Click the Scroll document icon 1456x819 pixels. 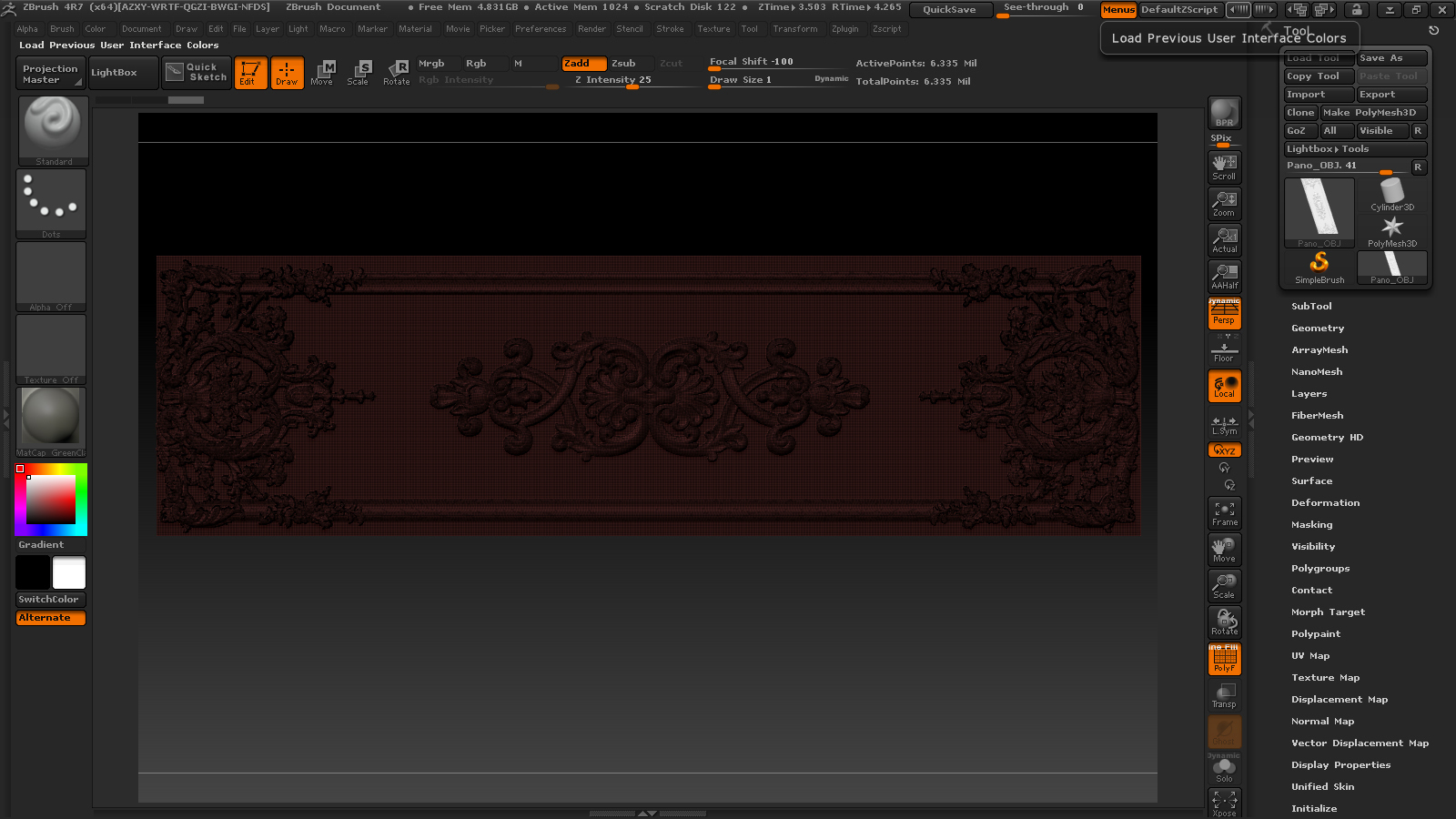coord(1224,167)
